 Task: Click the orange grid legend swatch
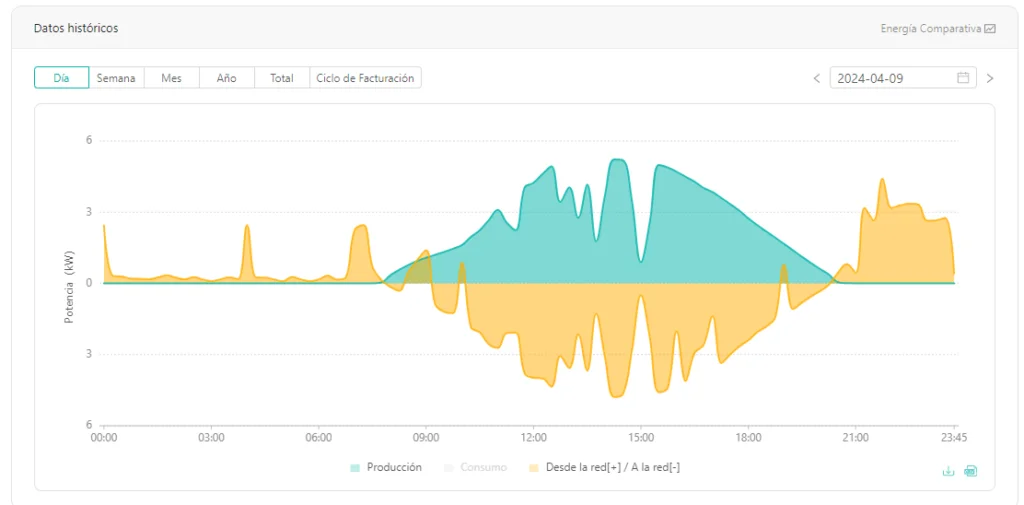[534, 468]
